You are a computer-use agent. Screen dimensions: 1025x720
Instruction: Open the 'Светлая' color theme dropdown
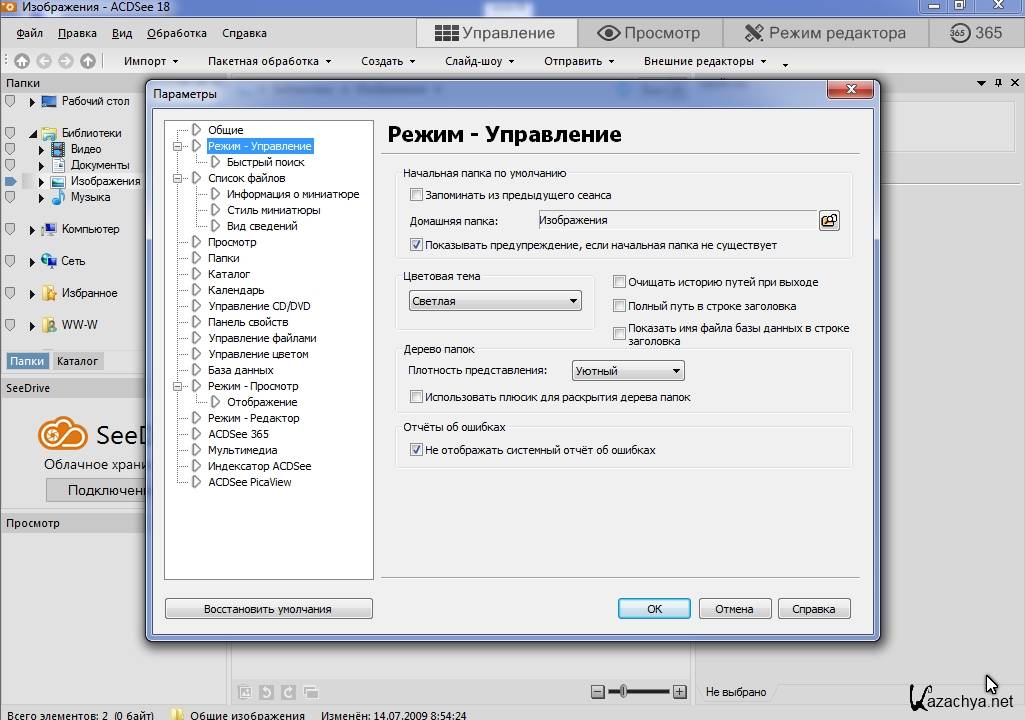click(x=495, y=301)
